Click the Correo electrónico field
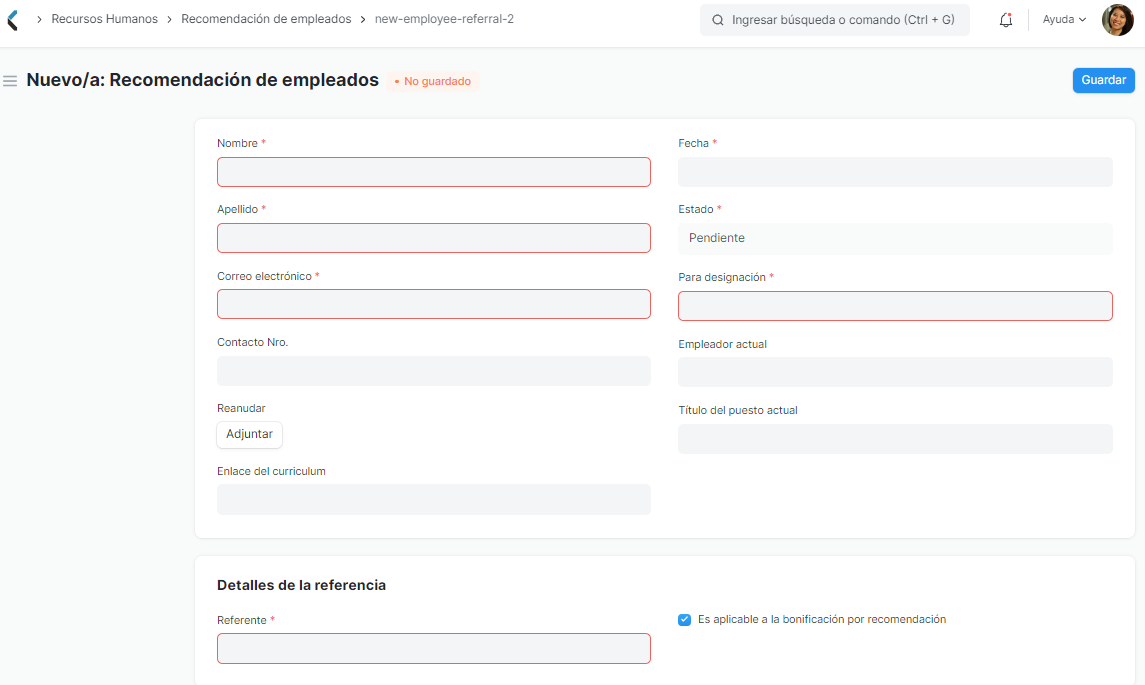Image resolution: width=1145 pixels, height=685 pixels. (x=433, y=303)
